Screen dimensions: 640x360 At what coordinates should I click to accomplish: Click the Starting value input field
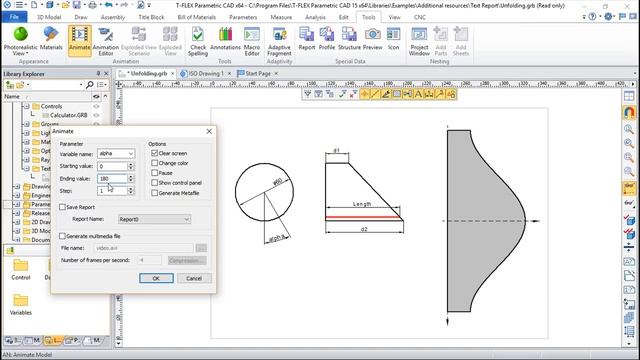tap(112, 166)
